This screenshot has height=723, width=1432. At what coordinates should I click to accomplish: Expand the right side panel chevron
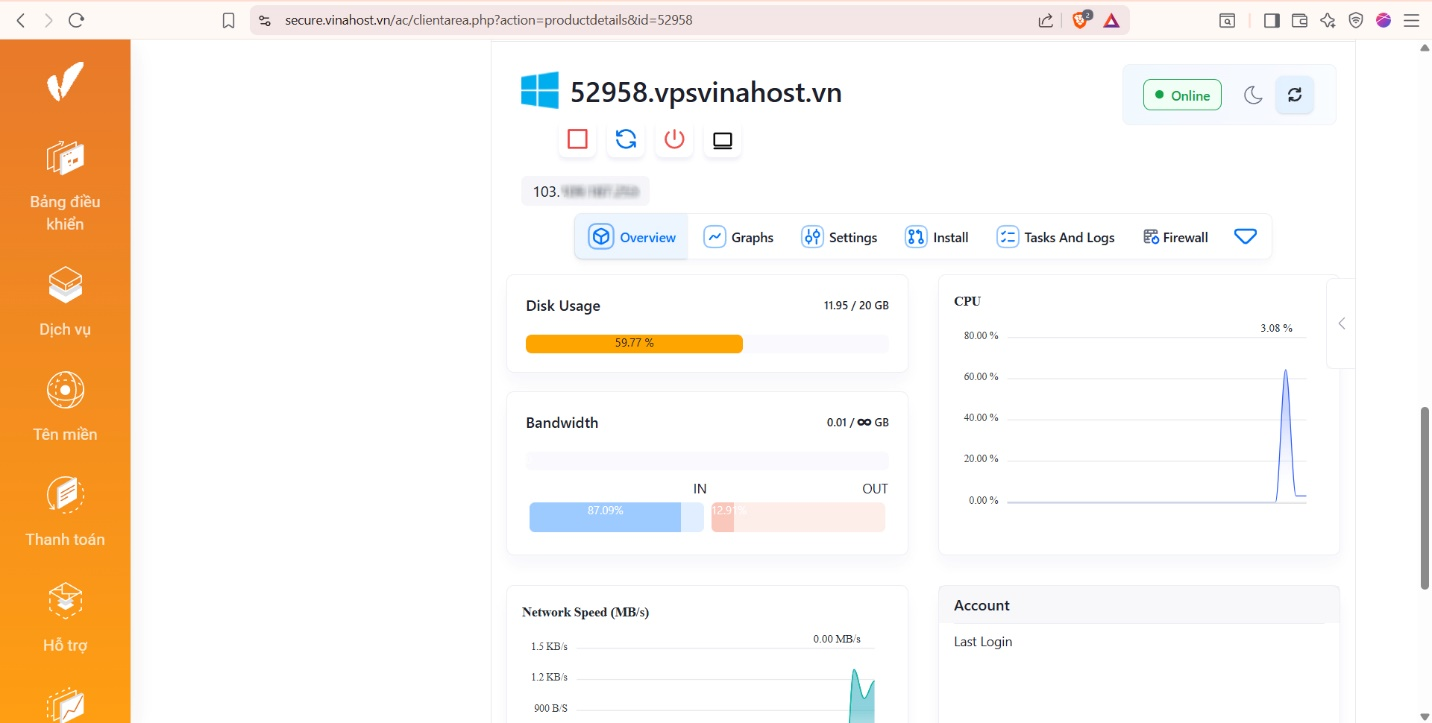click(x=1341, y=323)
